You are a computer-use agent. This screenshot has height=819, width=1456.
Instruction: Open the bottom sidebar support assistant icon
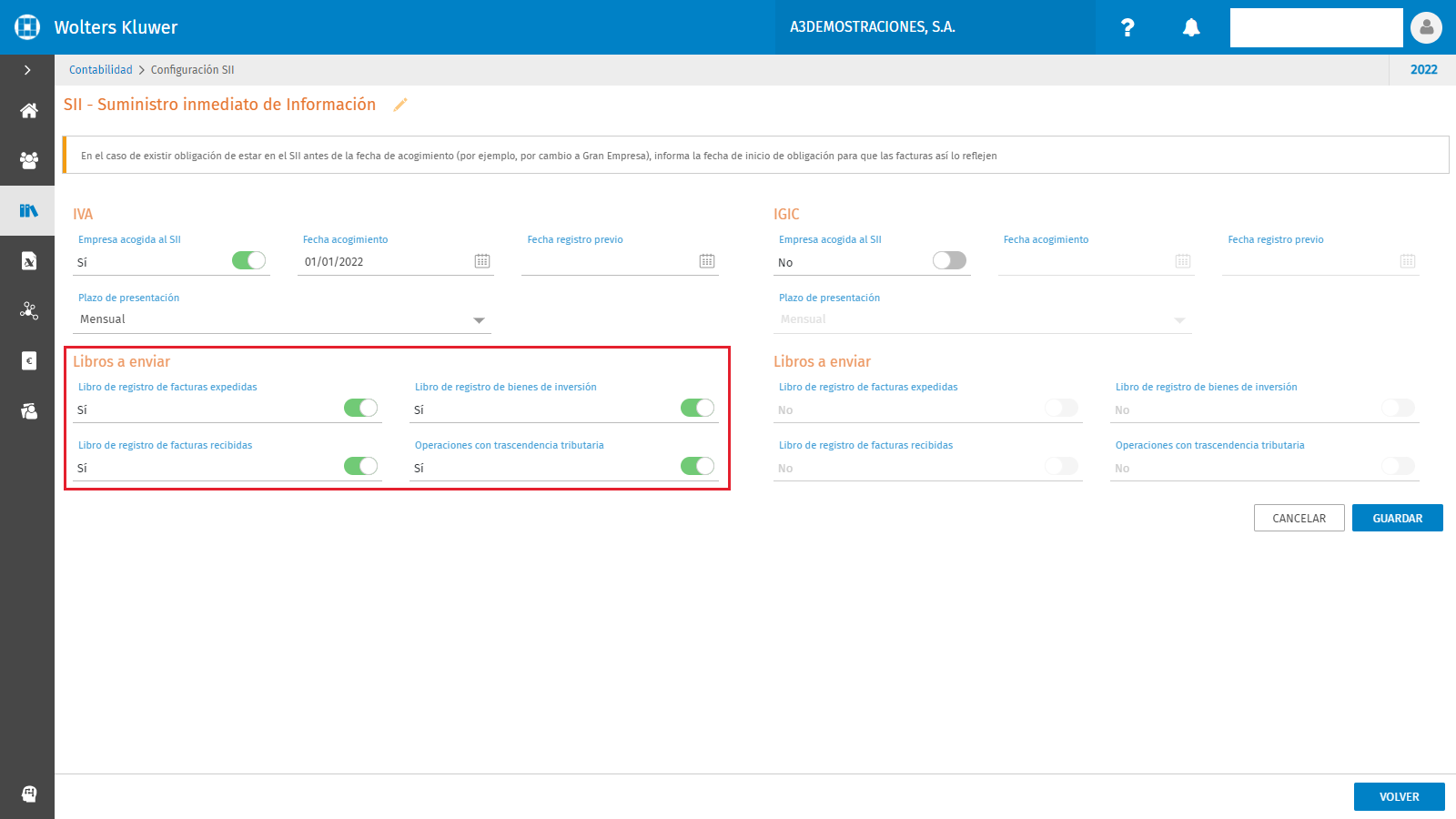29,794
